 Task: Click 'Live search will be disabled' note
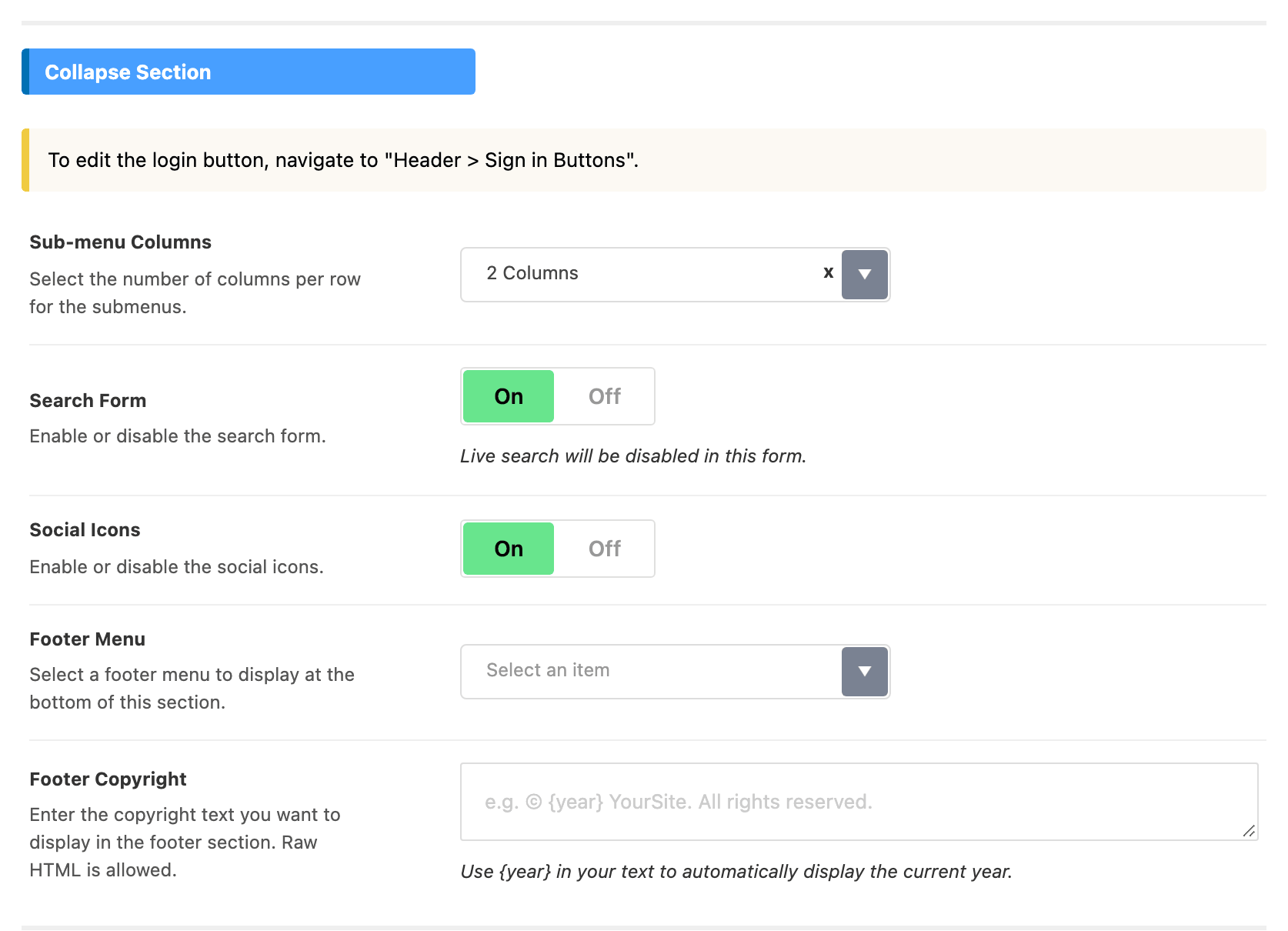[632, 456]
